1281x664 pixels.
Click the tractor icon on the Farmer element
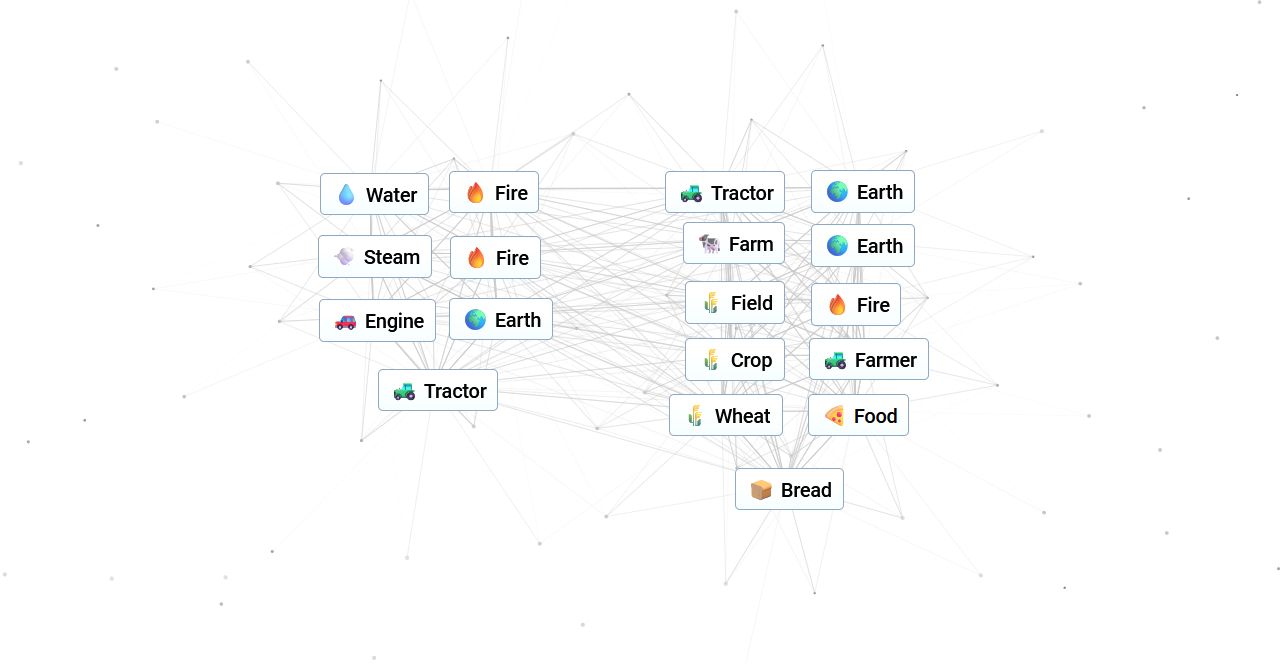pos(835,360)
